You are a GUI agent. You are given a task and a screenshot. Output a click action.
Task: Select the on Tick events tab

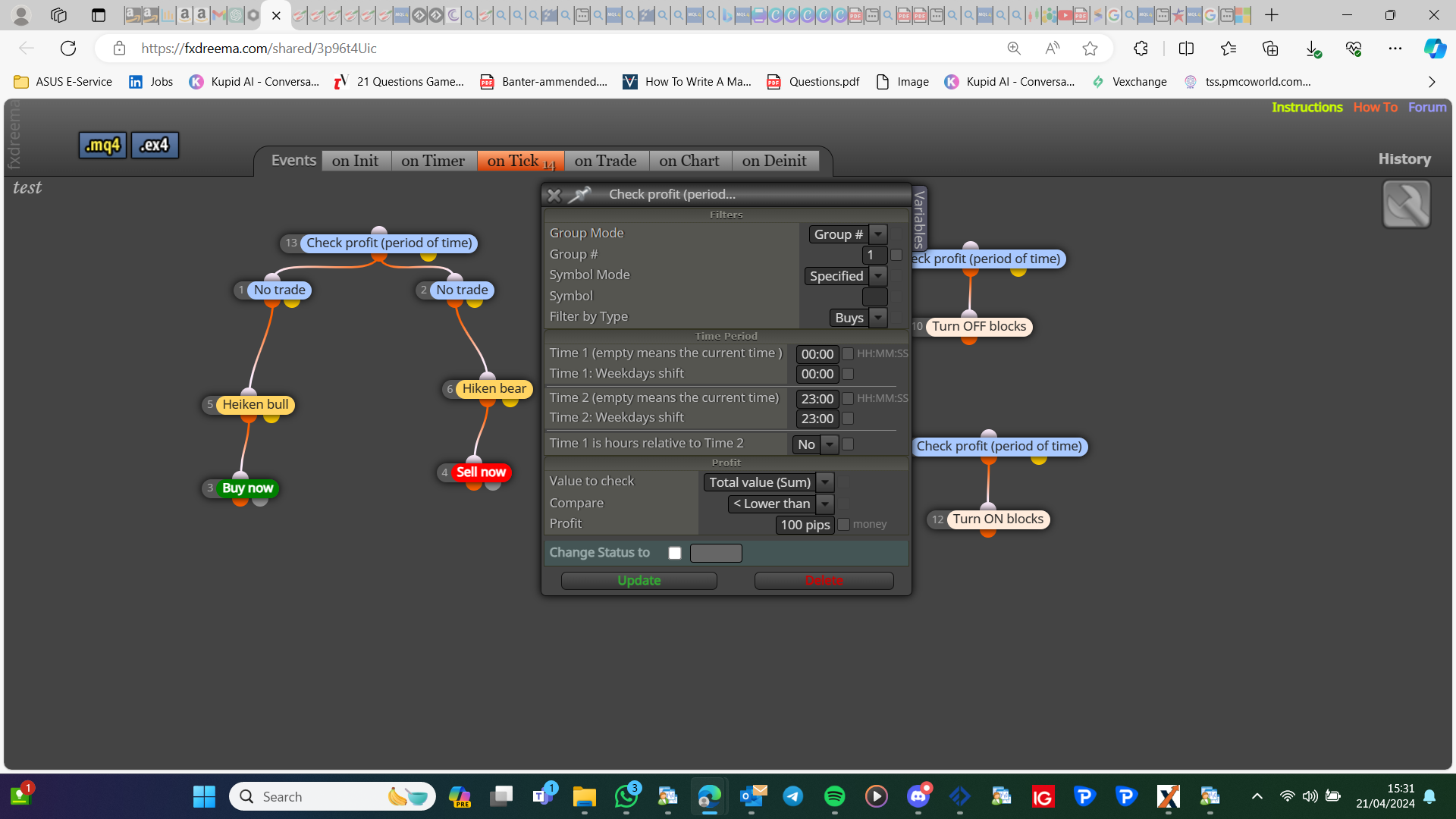pyautogui.click(x=521, y=161)
